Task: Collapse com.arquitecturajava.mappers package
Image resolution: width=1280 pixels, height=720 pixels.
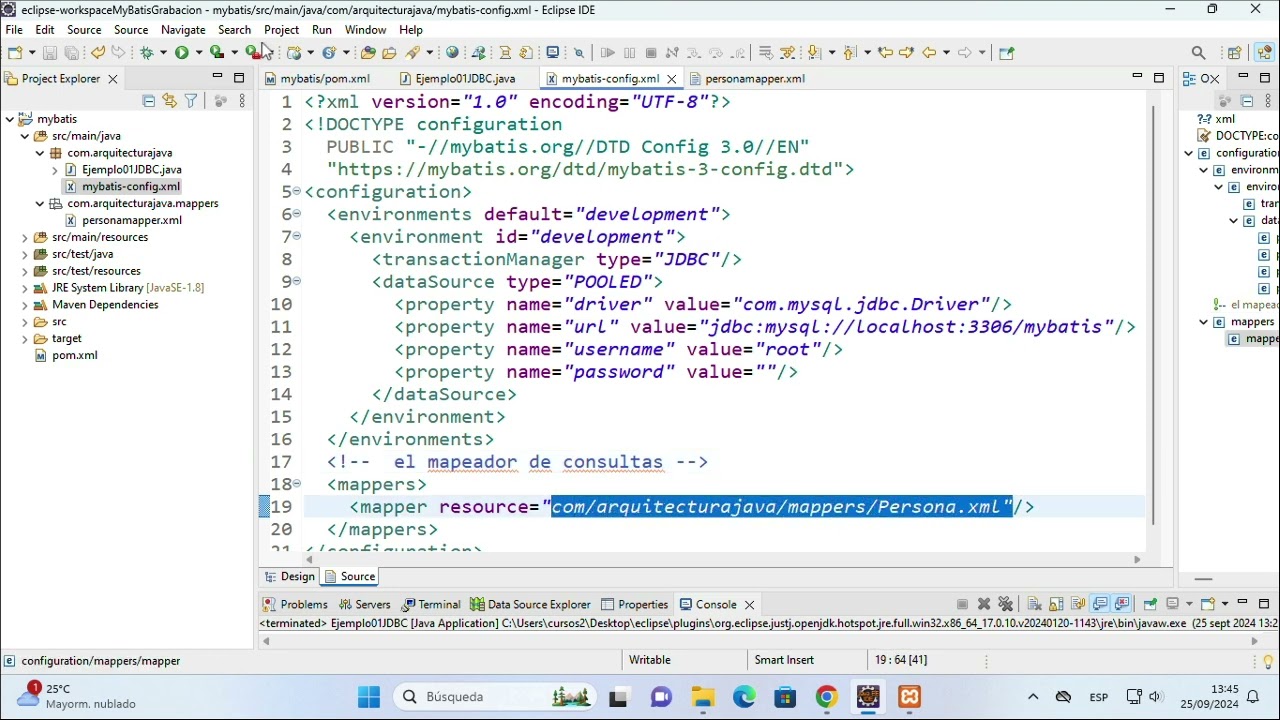Action: pyautogui.click(x=40, y=203)
